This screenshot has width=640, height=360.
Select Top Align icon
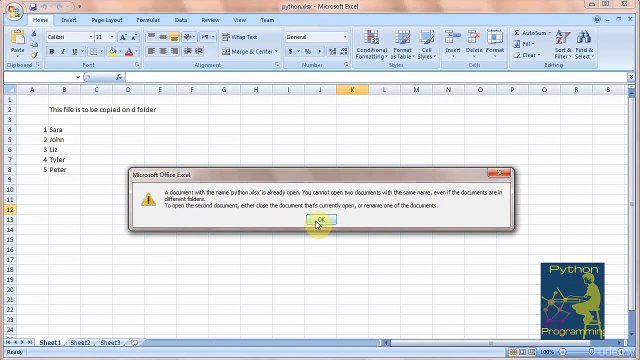point(151,37)
